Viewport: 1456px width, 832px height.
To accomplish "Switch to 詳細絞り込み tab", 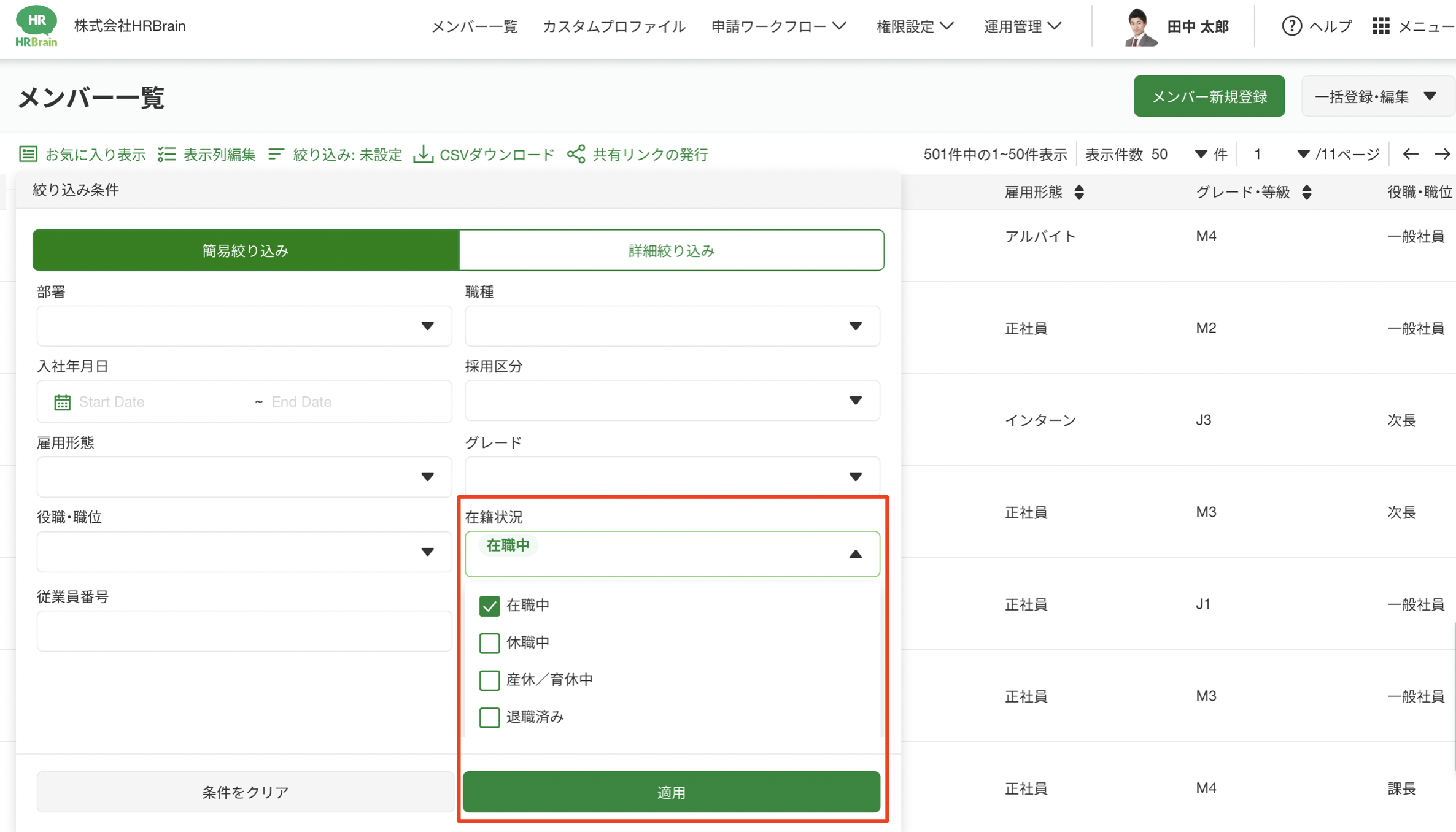I will 671,250.
